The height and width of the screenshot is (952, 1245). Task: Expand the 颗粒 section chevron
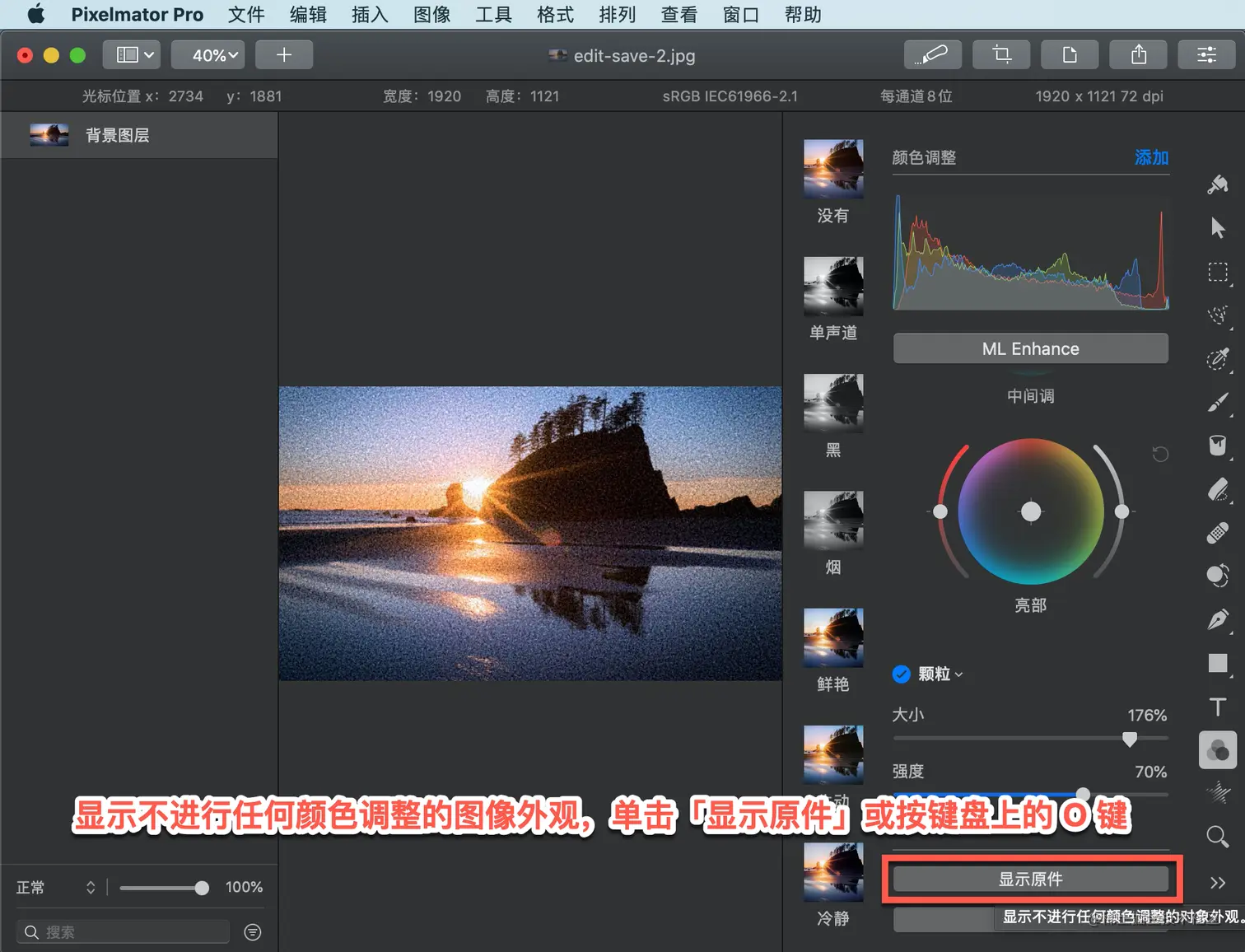point(958,674)
